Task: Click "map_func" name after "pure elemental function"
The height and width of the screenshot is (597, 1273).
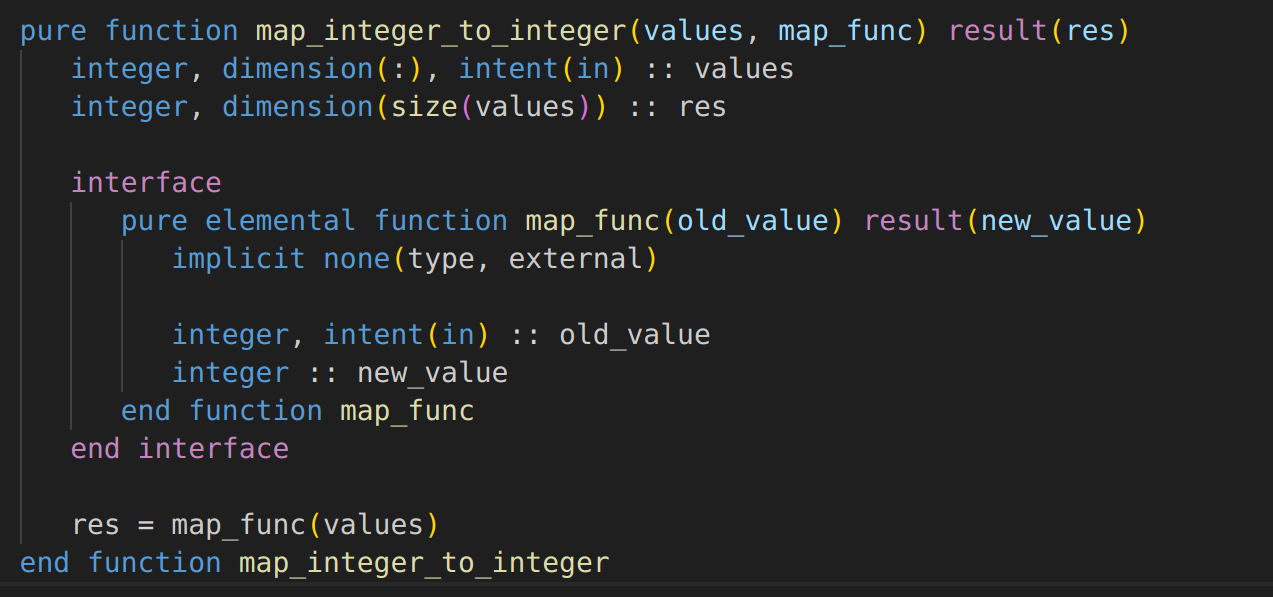Action: (x=593, y=221)
